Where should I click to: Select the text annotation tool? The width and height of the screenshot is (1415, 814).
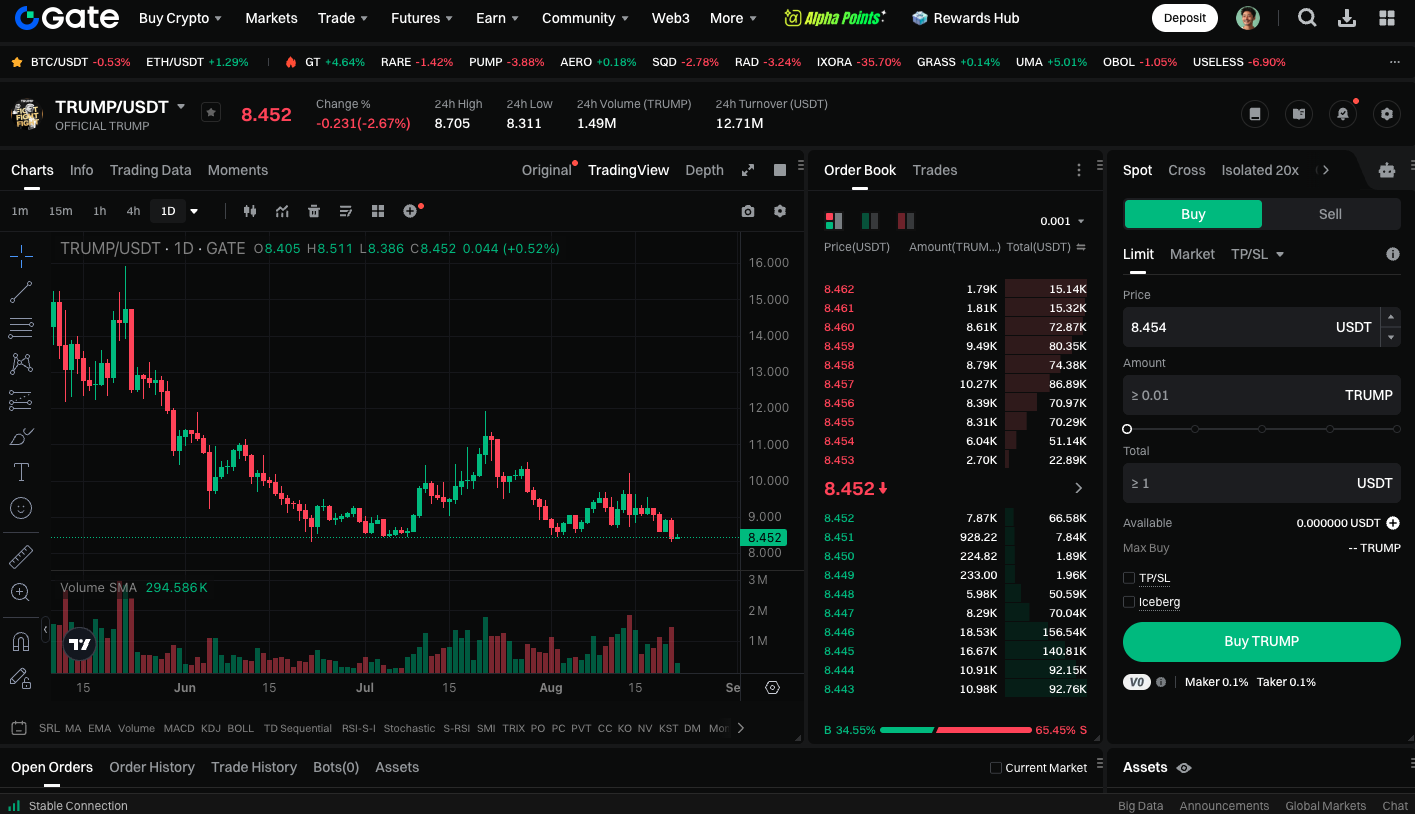(21, 472)
